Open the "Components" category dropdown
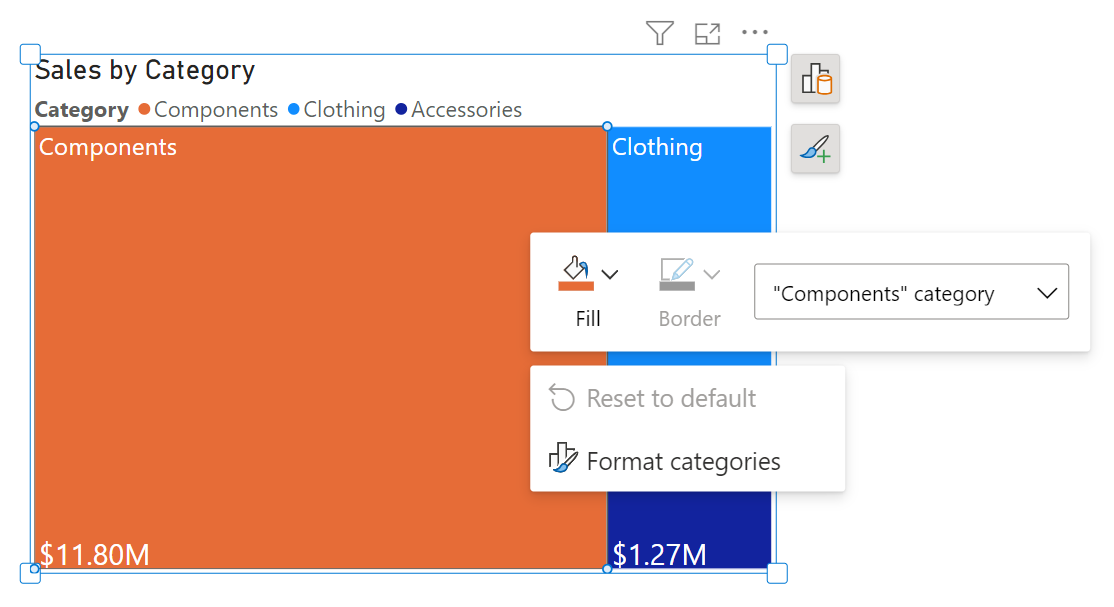The image size is (1114, 607). click(912, 292)
